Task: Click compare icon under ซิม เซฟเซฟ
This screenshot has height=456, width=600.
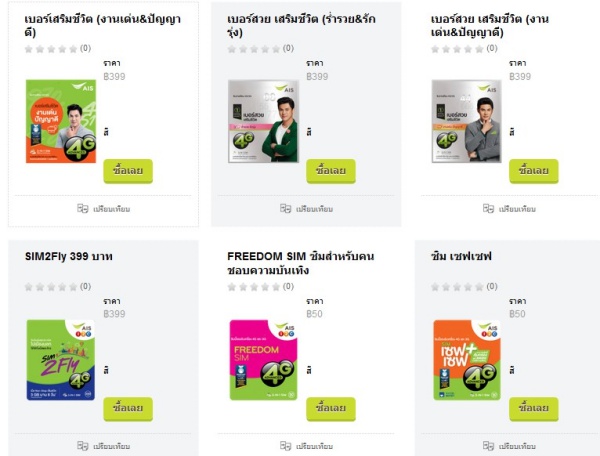Action: (488, 446)
